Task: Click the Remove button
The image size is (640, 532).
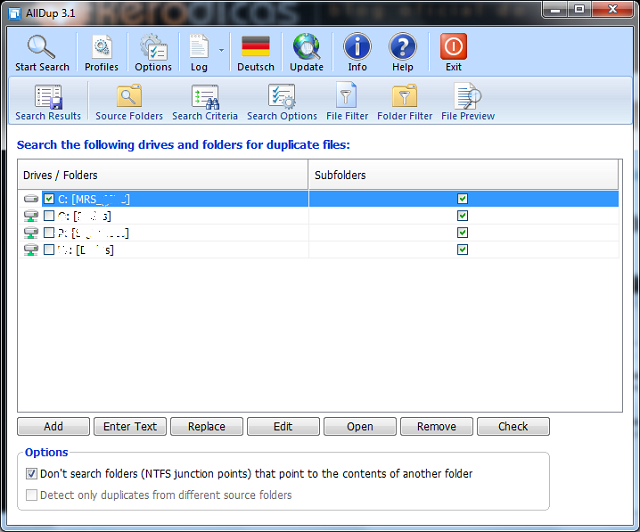Action: tap(437, 426)
